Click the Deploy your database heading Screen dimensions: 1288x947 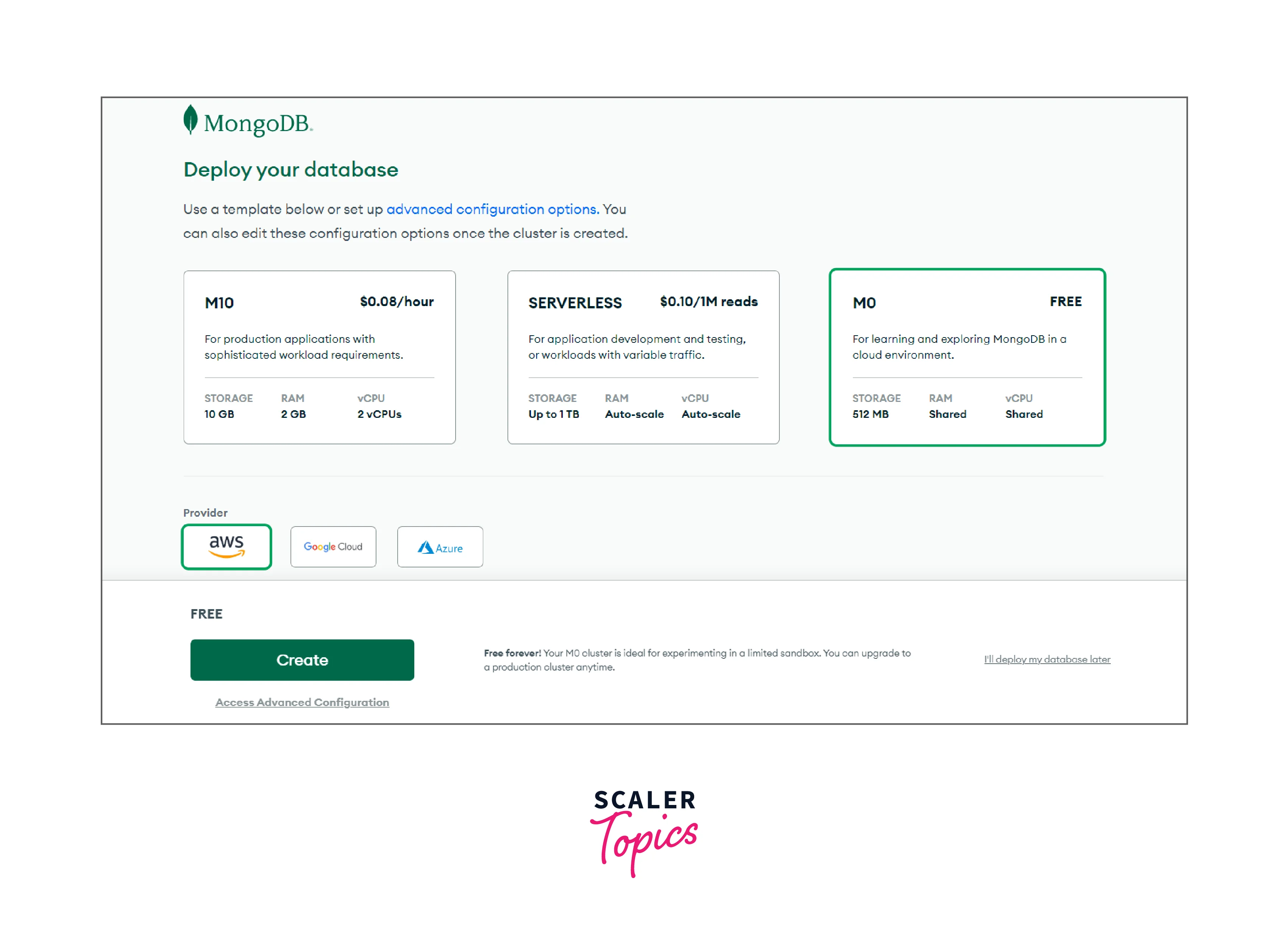click(x=290, y=170)
